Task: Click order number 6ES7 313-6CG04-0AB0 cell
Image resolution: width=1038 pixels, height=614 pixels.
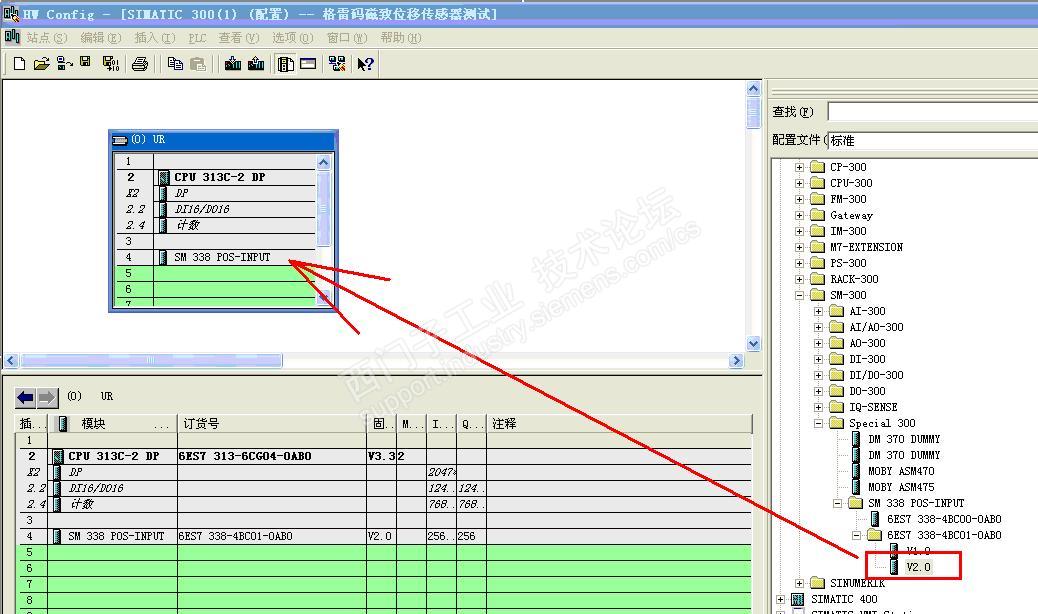Action: point(271,456)
